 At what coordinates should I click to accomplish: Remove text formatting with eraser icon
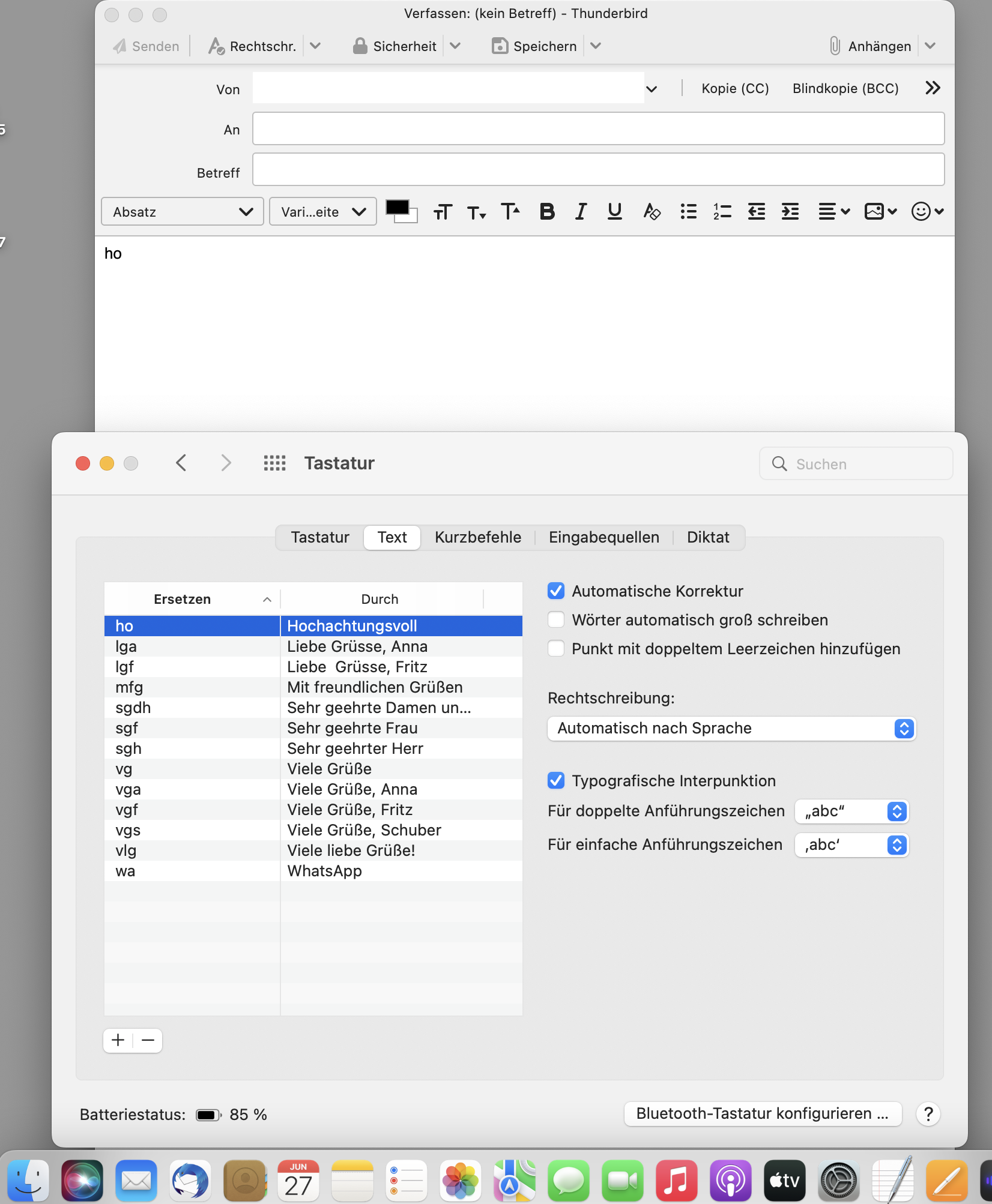[652, 212]
